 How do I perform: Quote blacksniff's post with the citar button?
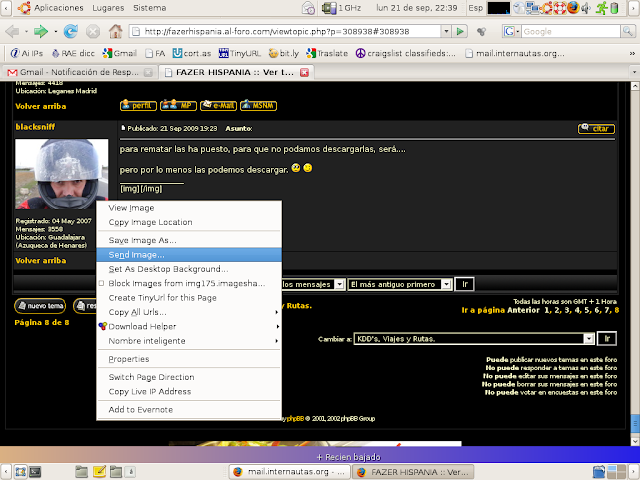point(596,129)
